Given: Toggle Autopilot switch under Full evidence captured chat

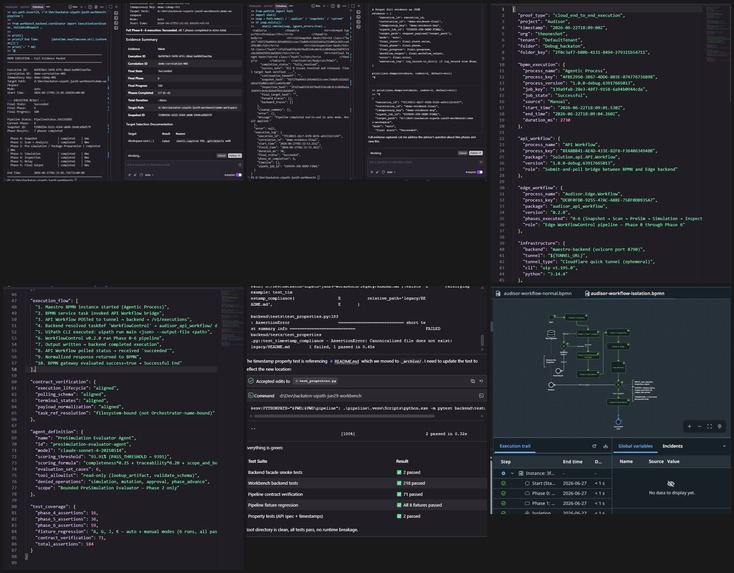Looking at the screenshot, I should 480,172.
